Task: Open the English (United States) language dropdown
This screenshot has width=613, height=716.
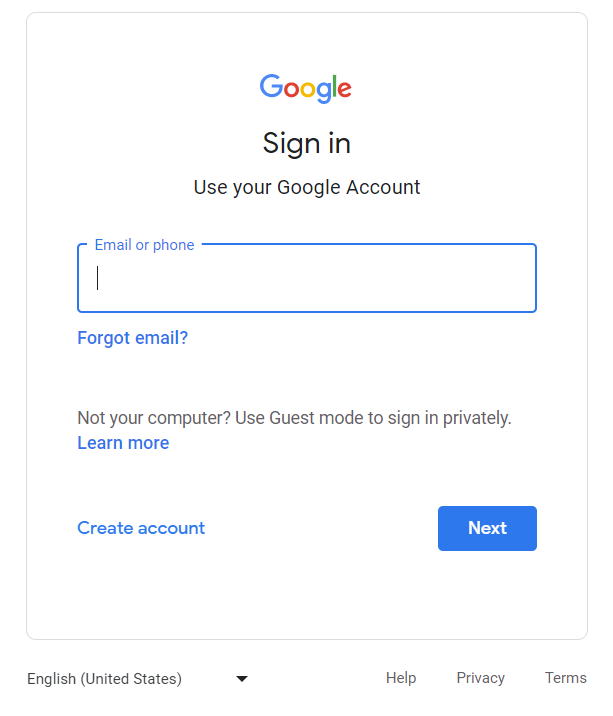Action: point(137,679)
